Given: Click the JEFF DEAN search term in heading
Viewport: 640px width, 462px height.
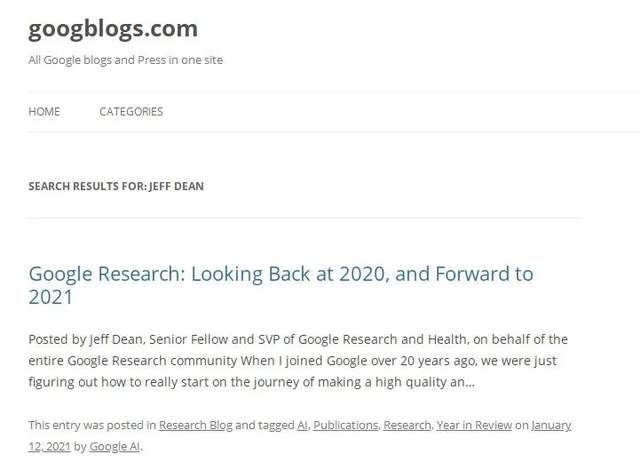Looking at the screenshot, I should click(x=176, y=186).
